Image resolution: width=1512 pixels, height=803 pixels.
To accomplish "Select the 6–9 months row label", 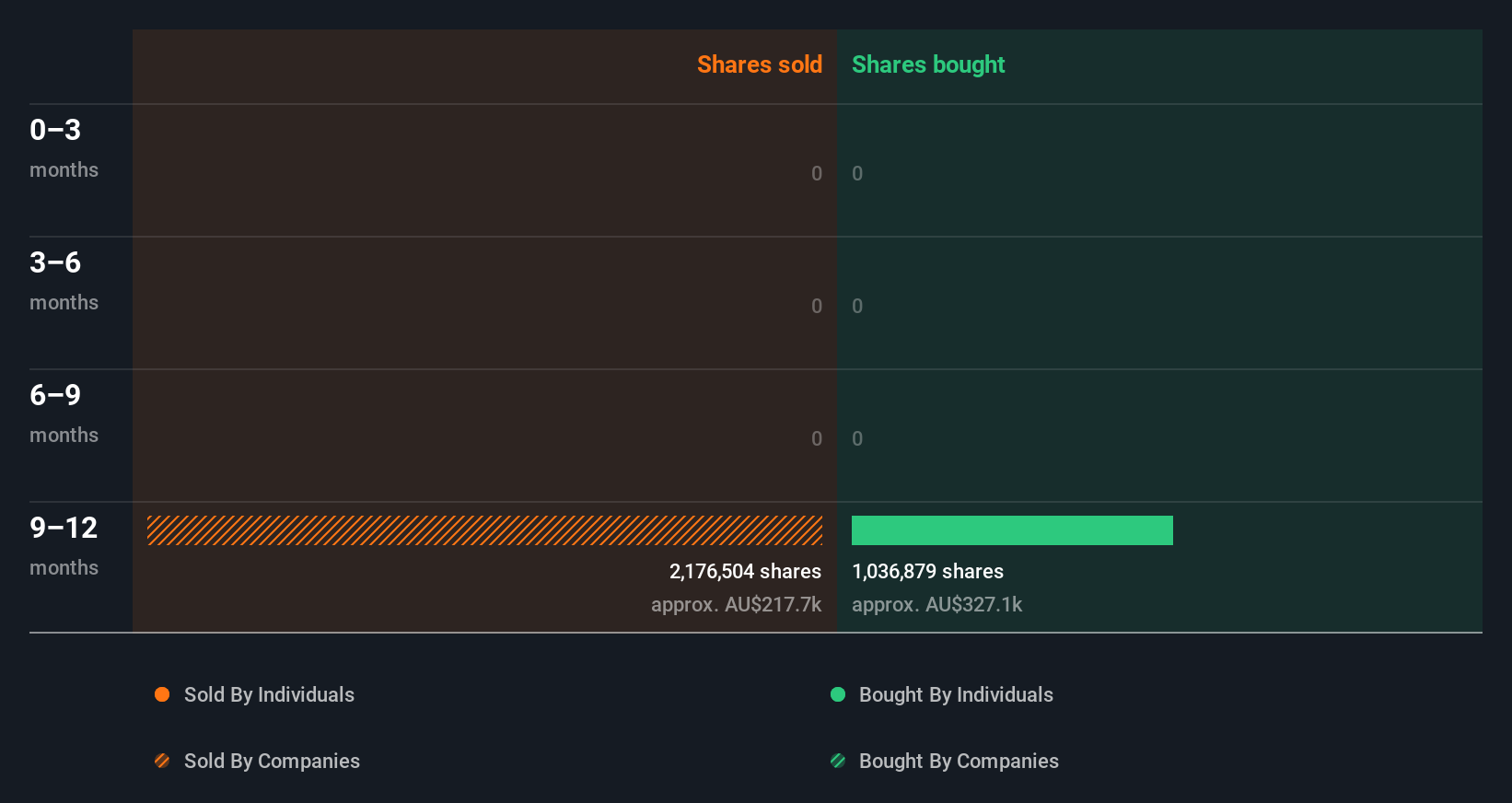I will pyautogui.click(x=64, y=413).
